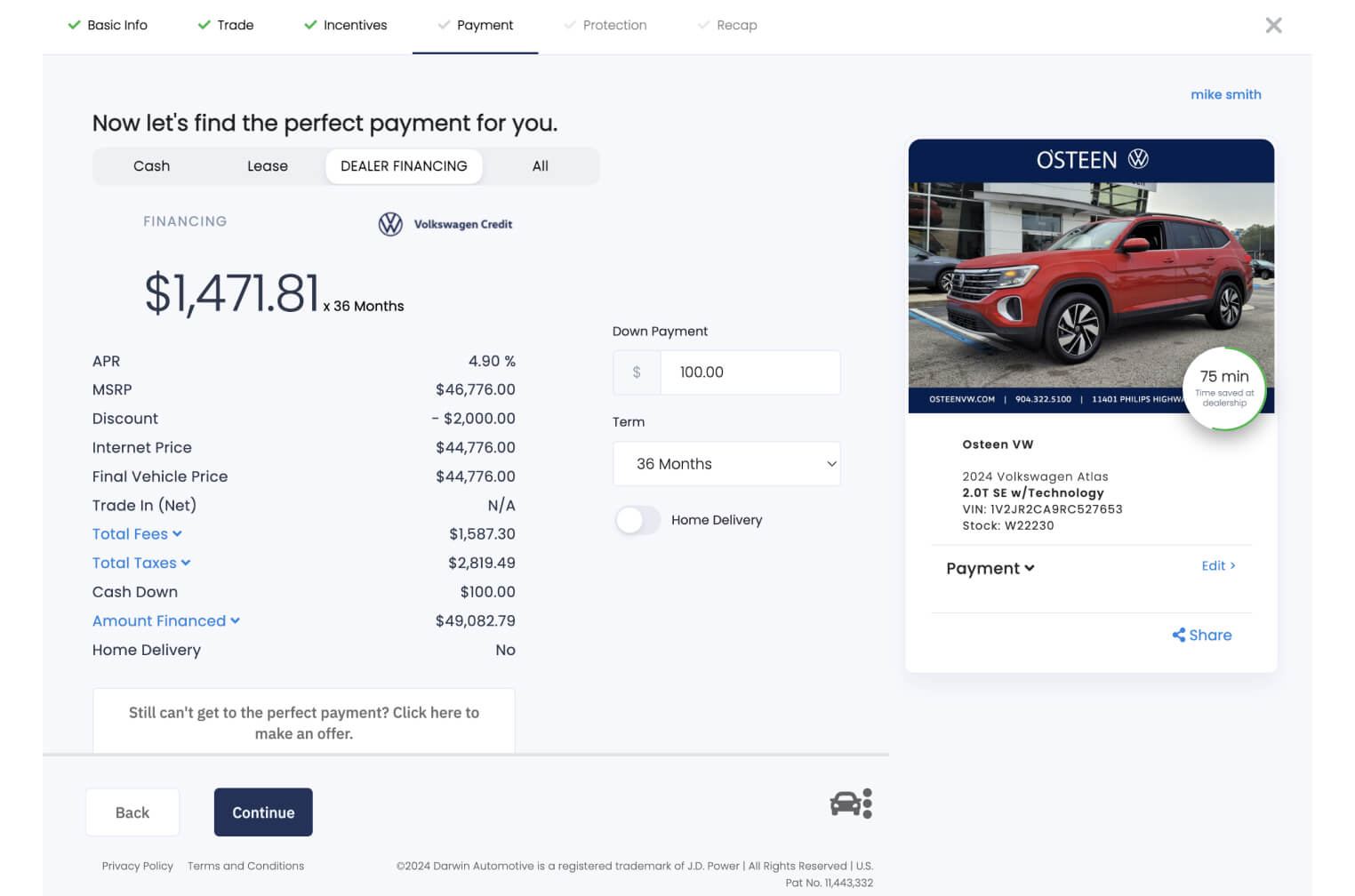Click the 2024 Volkswagen Atlas title
The image size is (1355, 896).
coord(1035,476)
